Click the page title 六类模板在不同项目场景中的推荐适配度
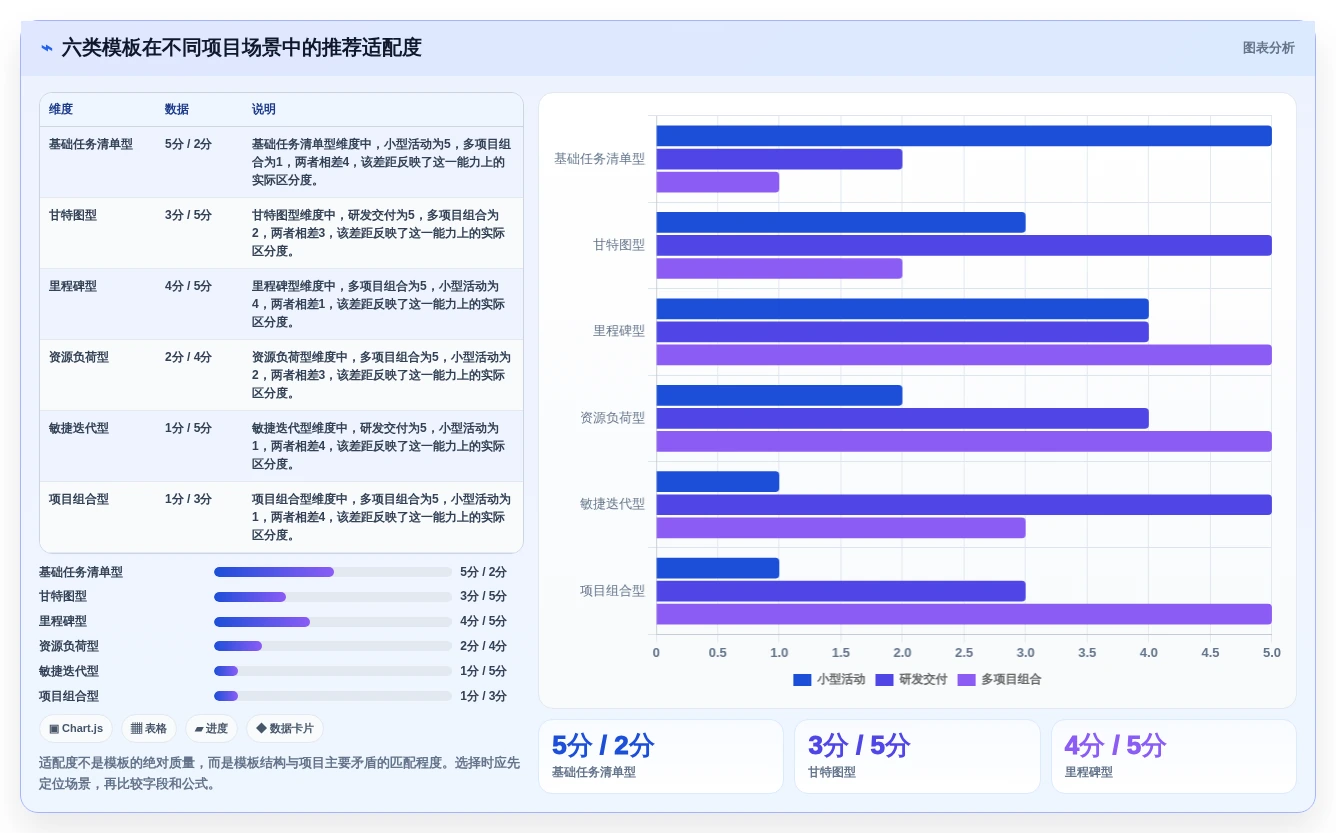Viewport: 1336px width, 833px height. pos(242,48)
